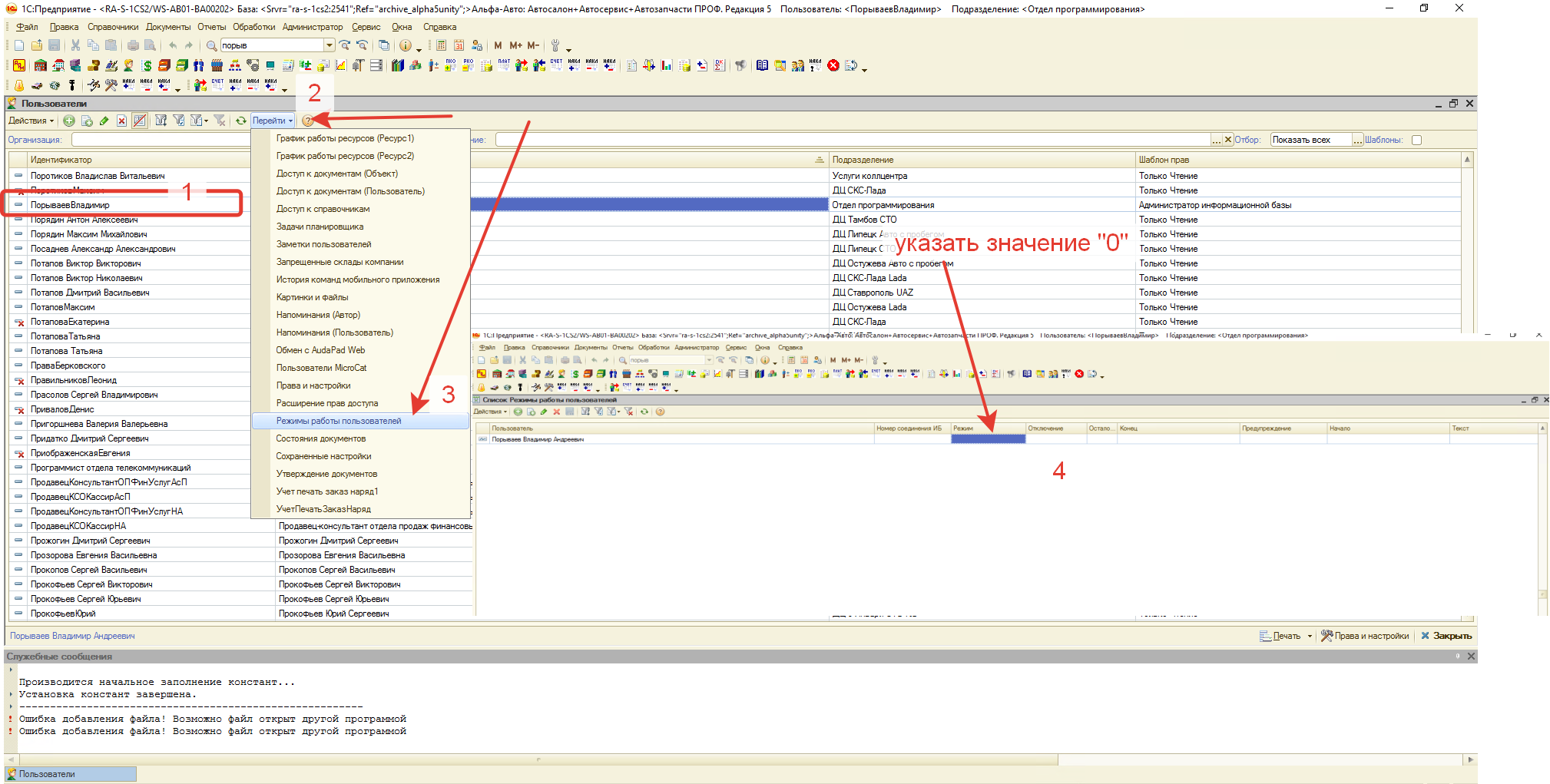Viewport: 1550px width, 784px height.
Task: Open the Печать dropdown arrow
Action: 1310,636
